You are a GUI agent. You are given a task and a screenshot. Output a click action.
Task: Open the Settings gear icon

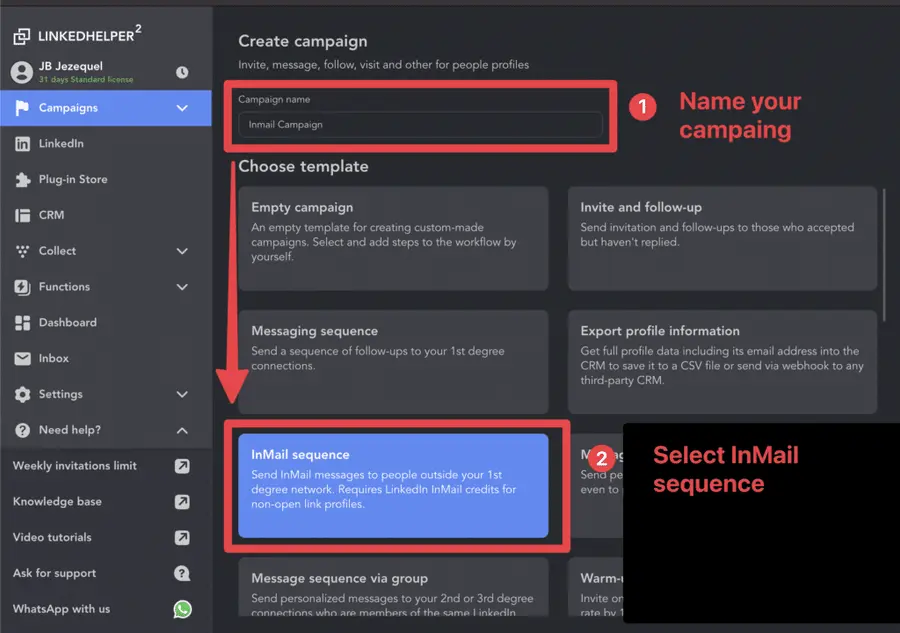click(x=22, y=394)
